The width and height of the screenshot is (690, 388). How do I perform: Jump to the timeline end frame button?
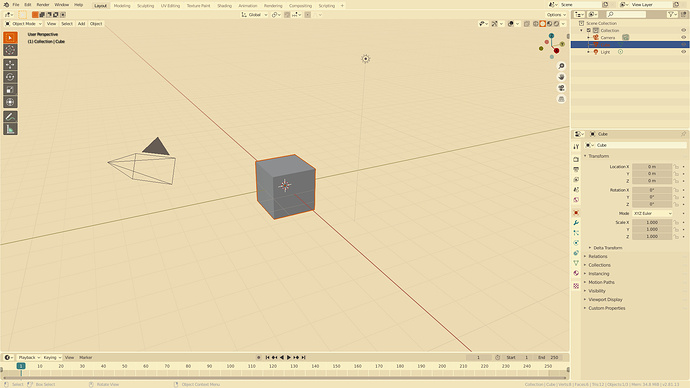pos(304,358)
